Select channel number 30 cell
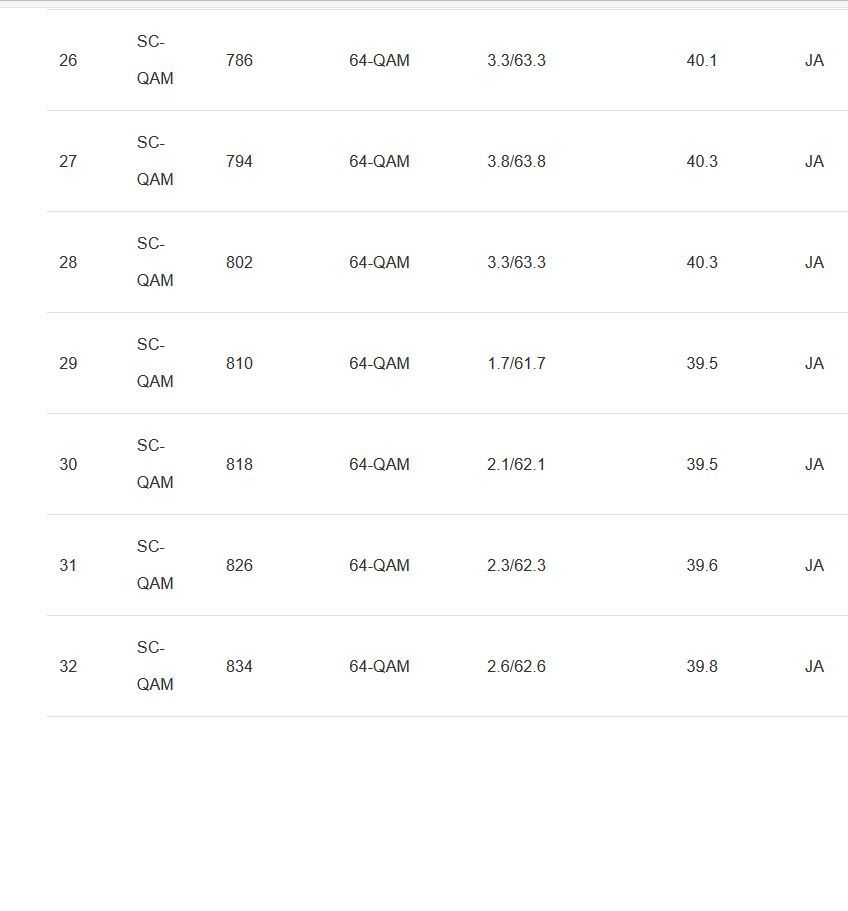The image size is (848, 911). click(68, 465)
